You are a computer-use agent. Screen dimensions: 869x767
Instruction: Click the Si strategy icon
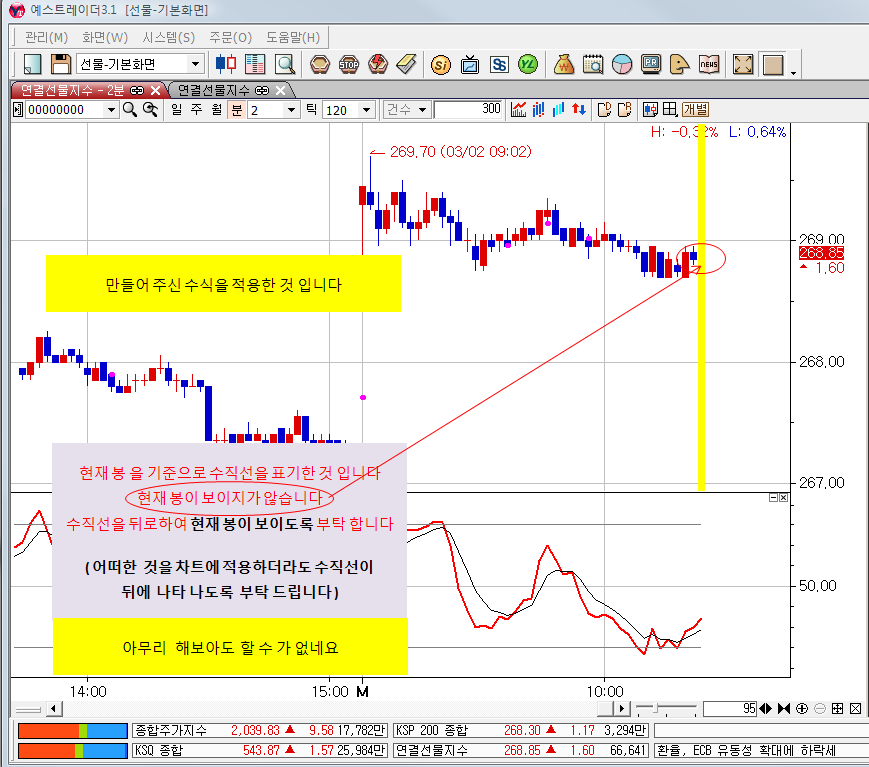[x=440, y=64]
